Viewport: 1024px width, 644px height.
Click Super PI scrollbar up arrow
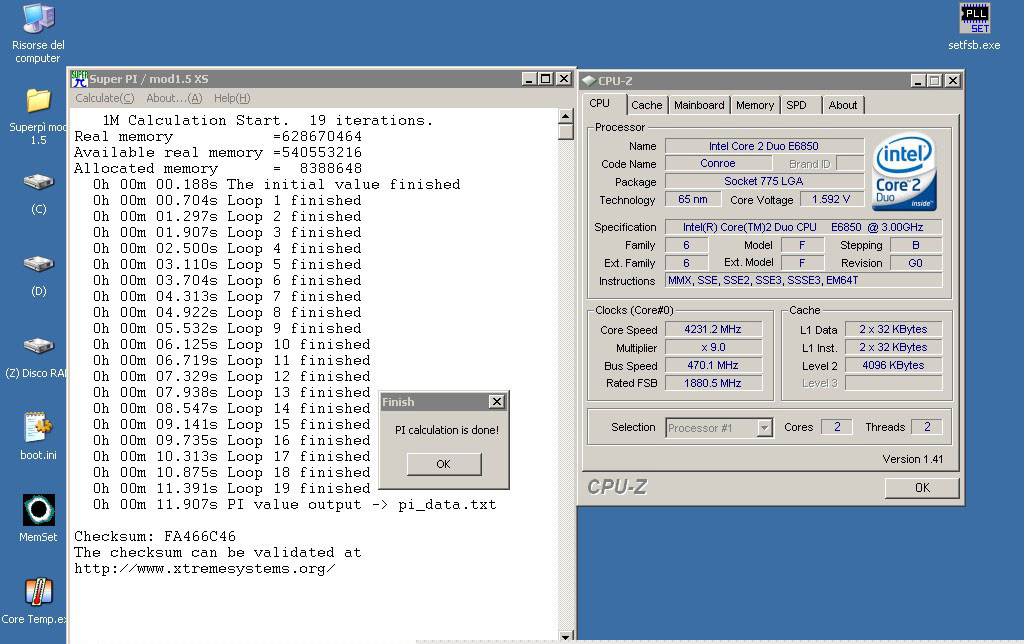pyautogui.click(x=566, y=116)
